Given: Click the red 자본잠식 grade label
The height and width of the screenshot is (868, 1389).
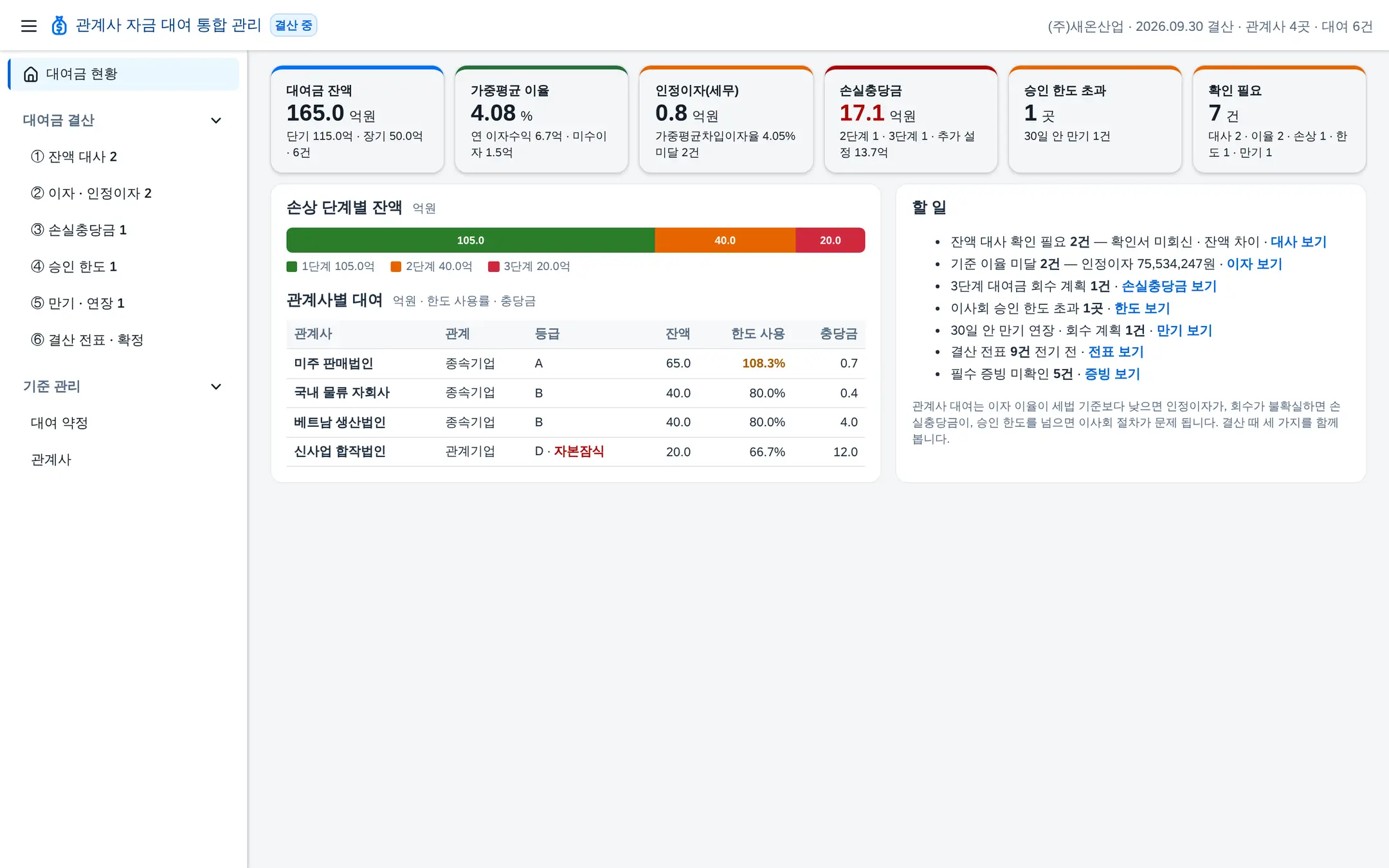Looking at the screenshot, I should [x=579, y=451].
